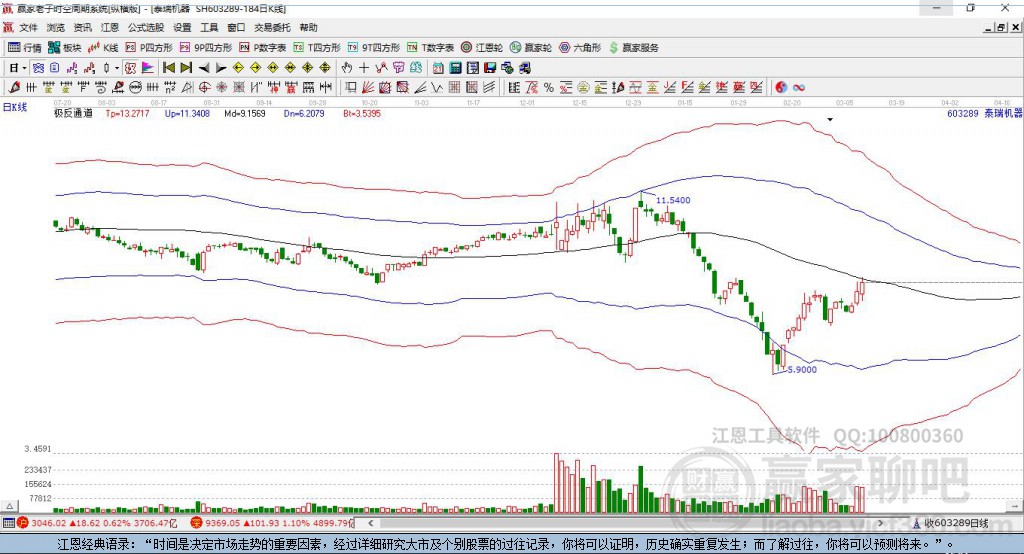Click the keyboard grid icon in status bar

point(8,523)
